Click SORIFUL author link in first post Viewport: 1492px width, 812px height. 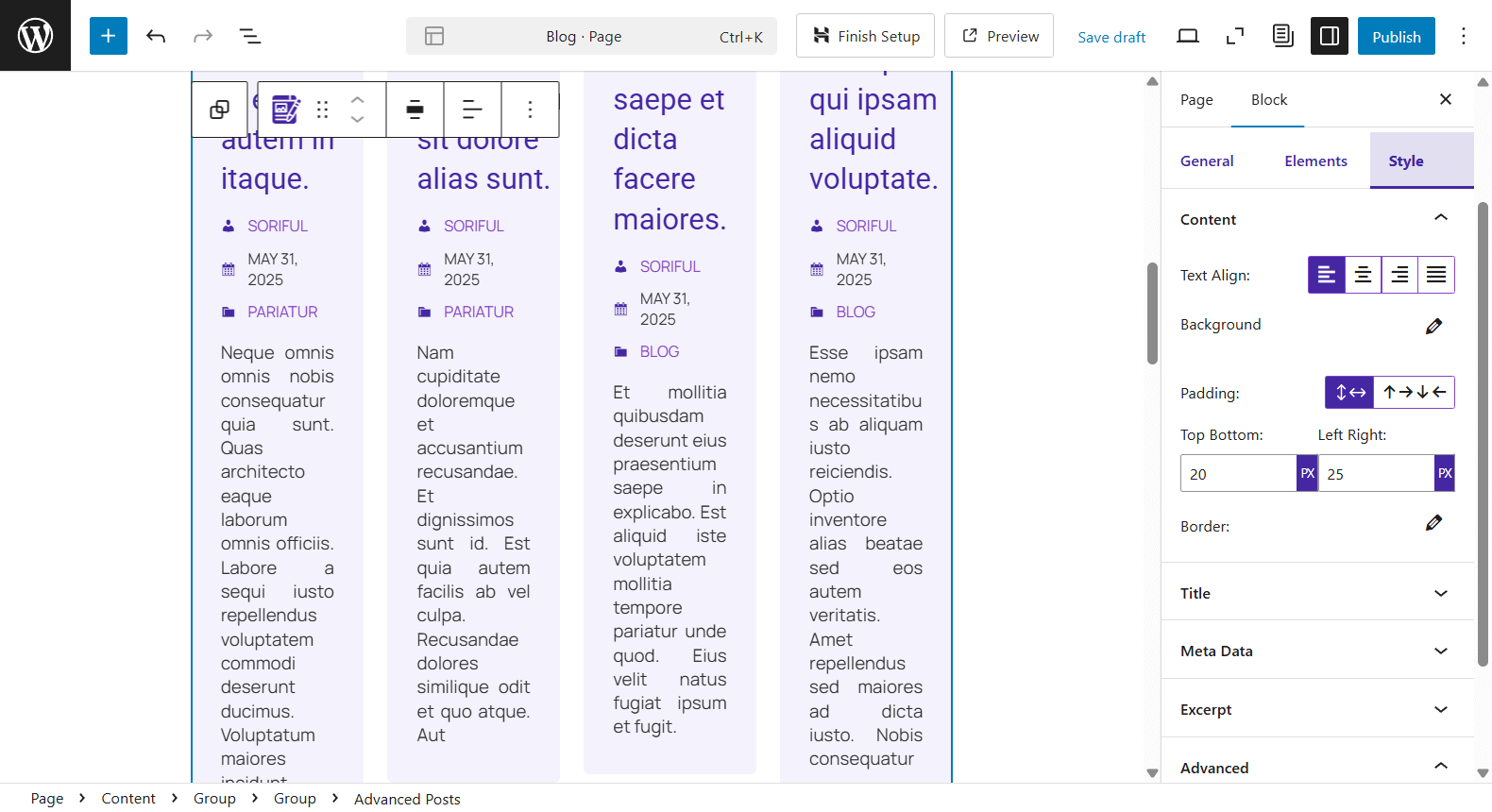[278, 226]
